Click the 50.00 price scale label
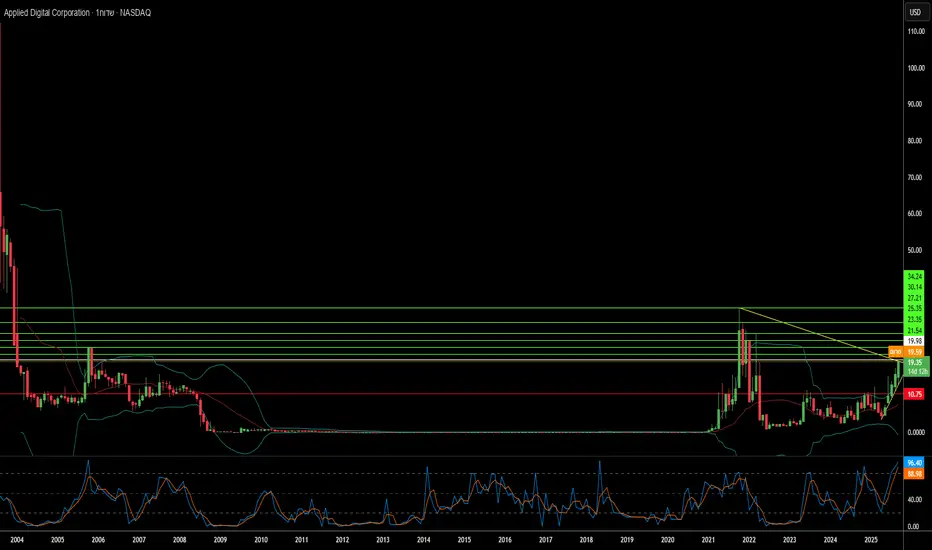Image resolution: width=932 pixels, height=550 pixels. click(x=916, y=250)
